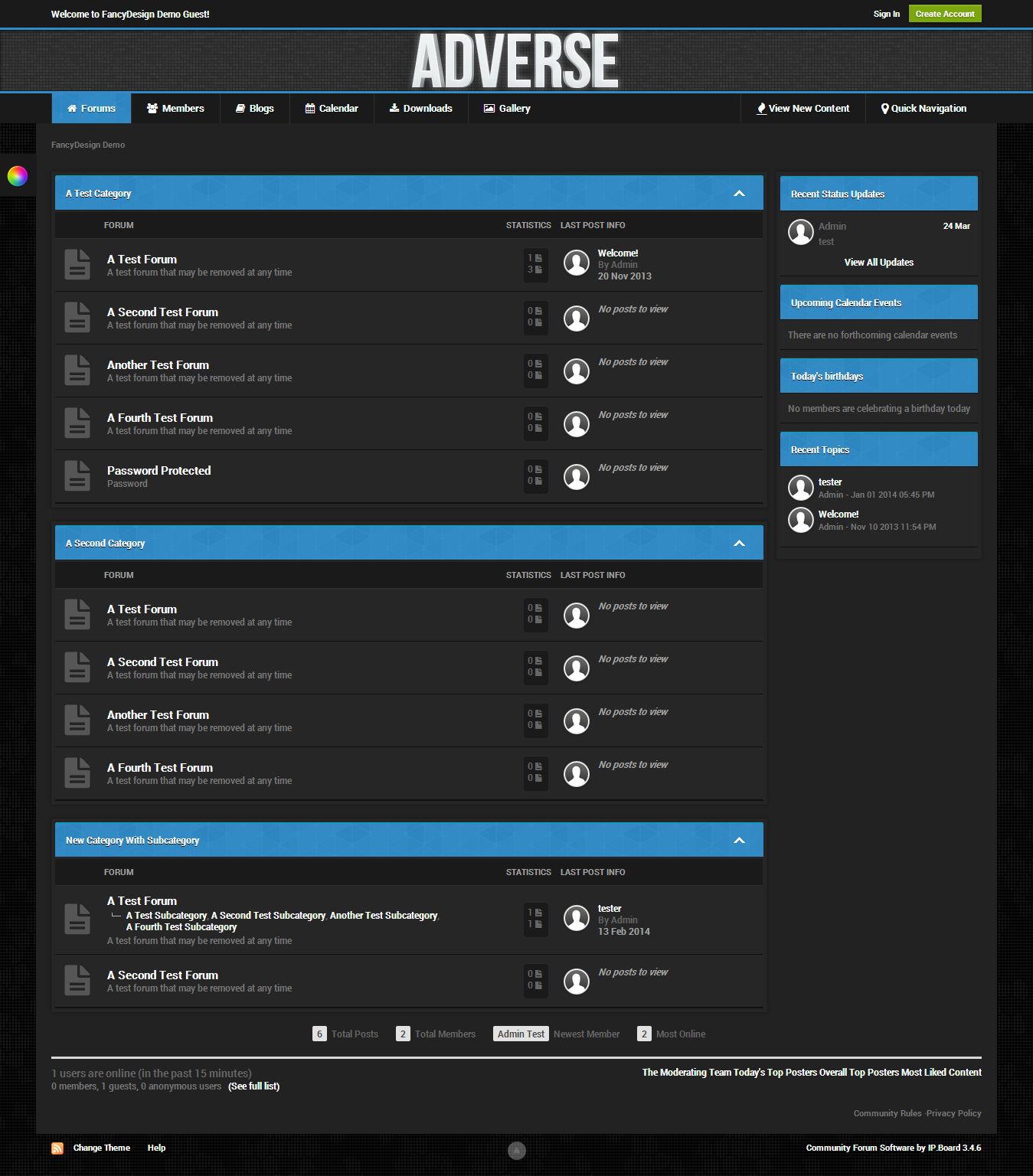Image resolution: width=1033 pixels, height=1176 pixels.
Task: Open the Members tab
Action: [x=175, y=109]
